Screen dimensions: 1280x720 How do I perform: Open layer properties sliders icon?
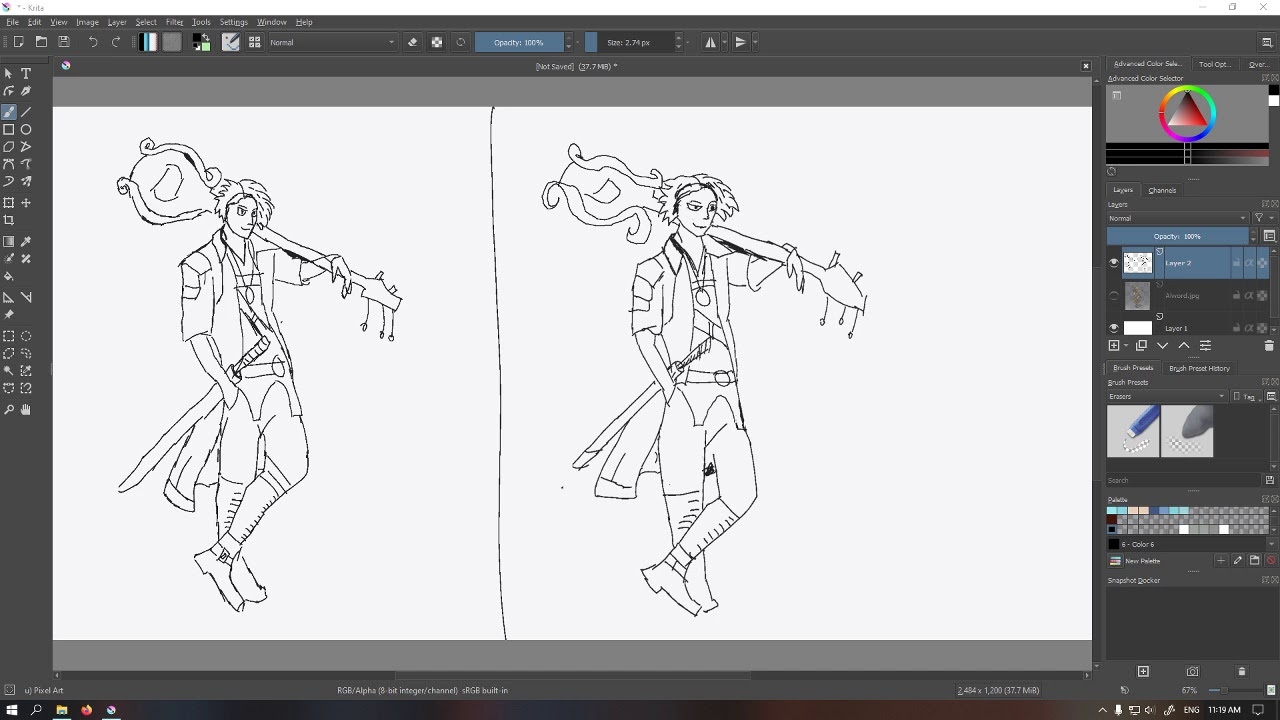coord(1205,345)
